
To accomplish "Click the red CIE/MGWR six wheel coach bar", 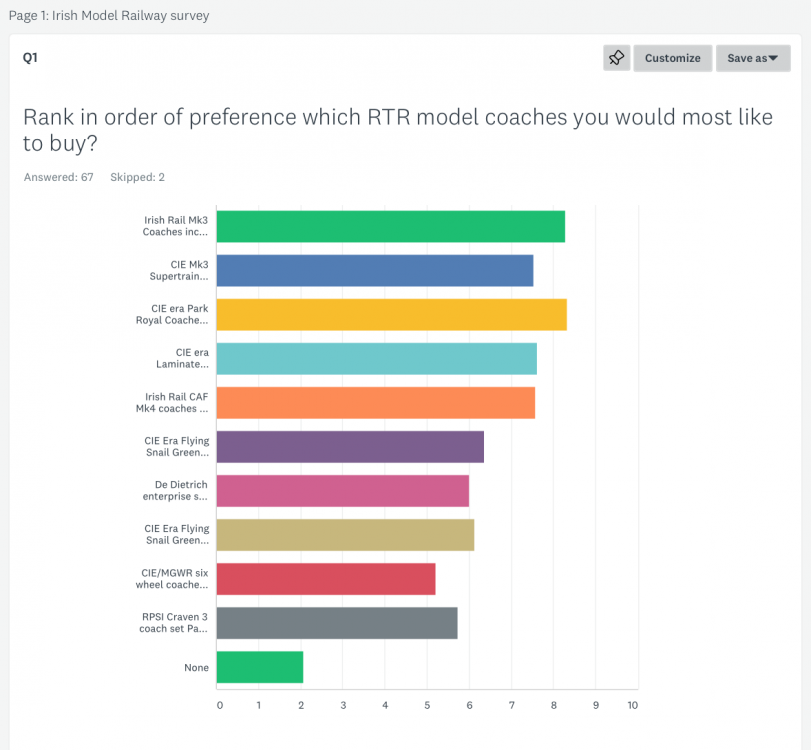I will [325, 579].
